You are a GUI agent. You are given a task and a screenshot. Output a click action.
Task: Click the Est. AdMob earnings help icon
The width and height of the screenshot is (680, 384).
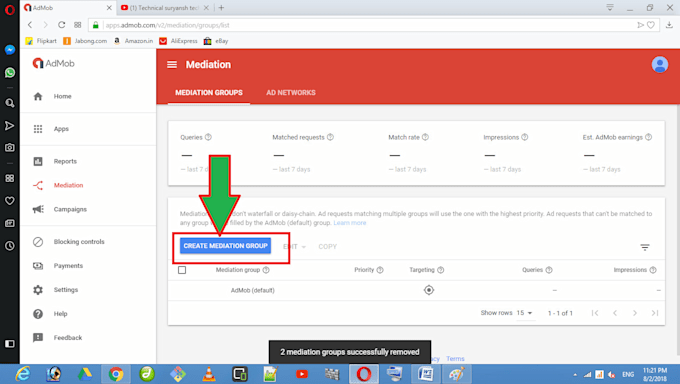[x=648, y=137]
